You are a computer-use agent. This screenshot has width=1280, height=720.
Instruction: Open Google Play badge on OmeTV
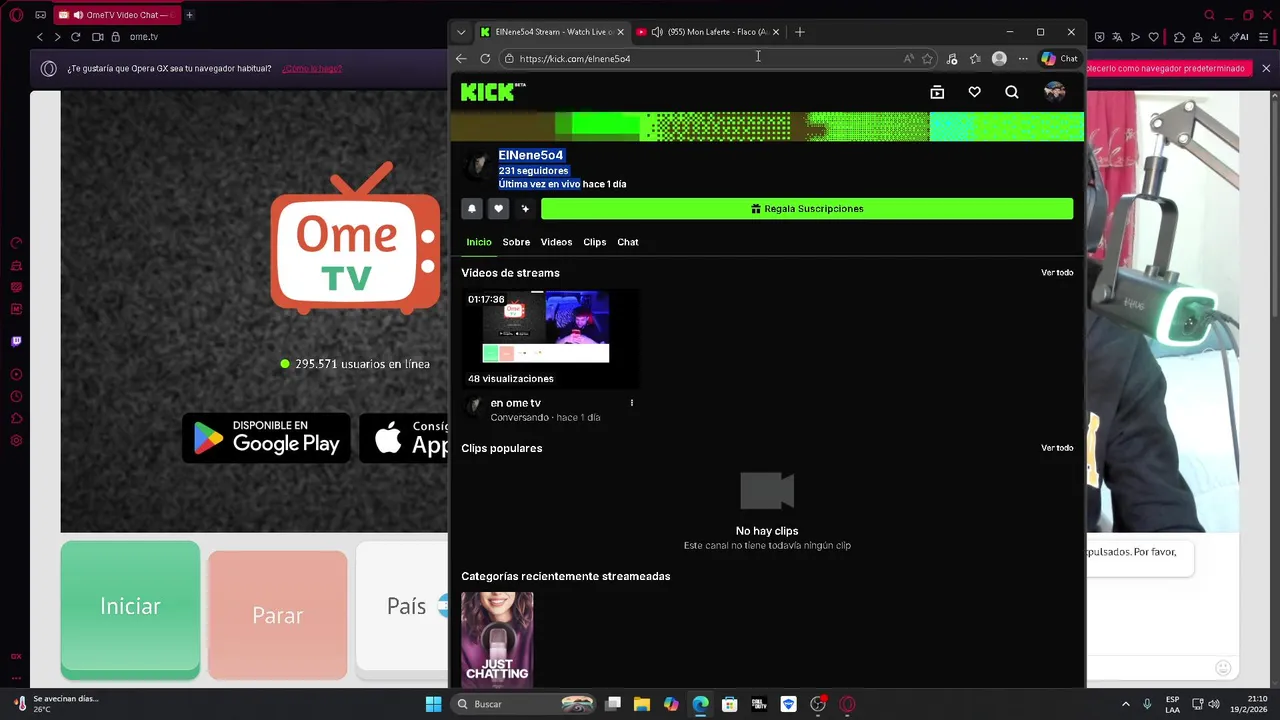pyautogui.click(x=266, y=437)
